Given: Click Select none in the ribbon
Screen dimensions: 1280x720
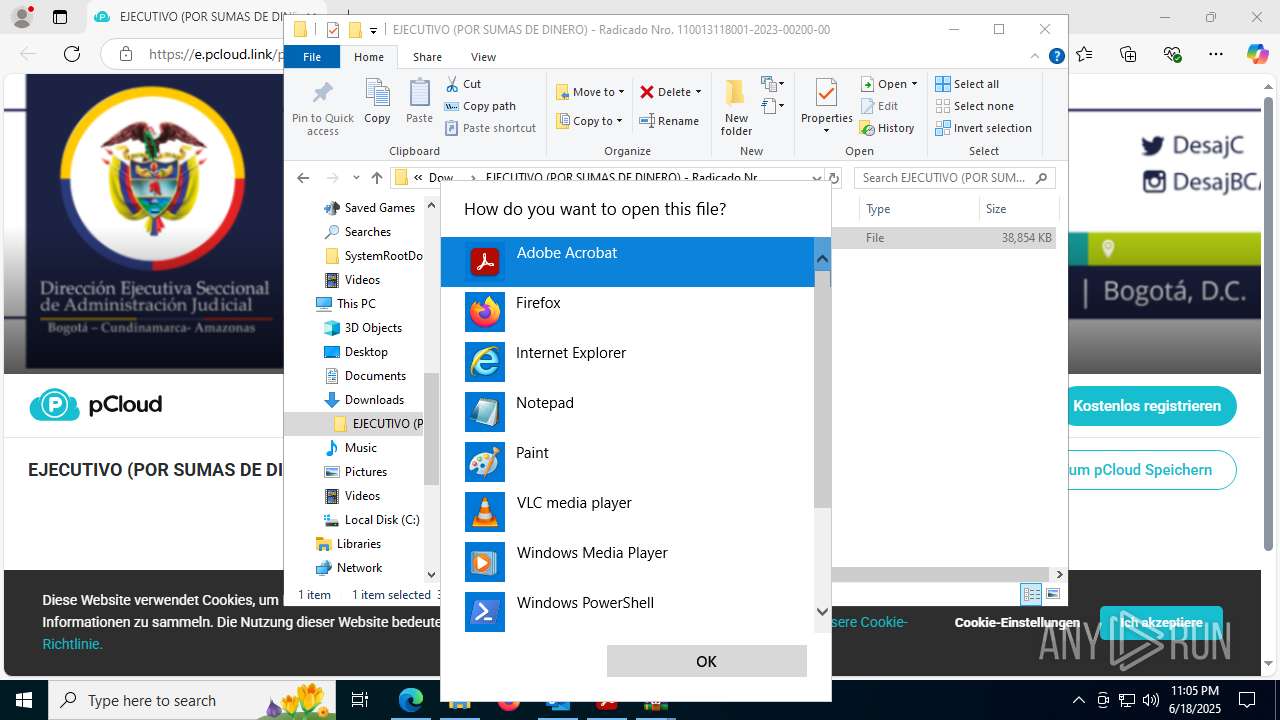Looking at the screenshot, I should (x=974, y=106).
